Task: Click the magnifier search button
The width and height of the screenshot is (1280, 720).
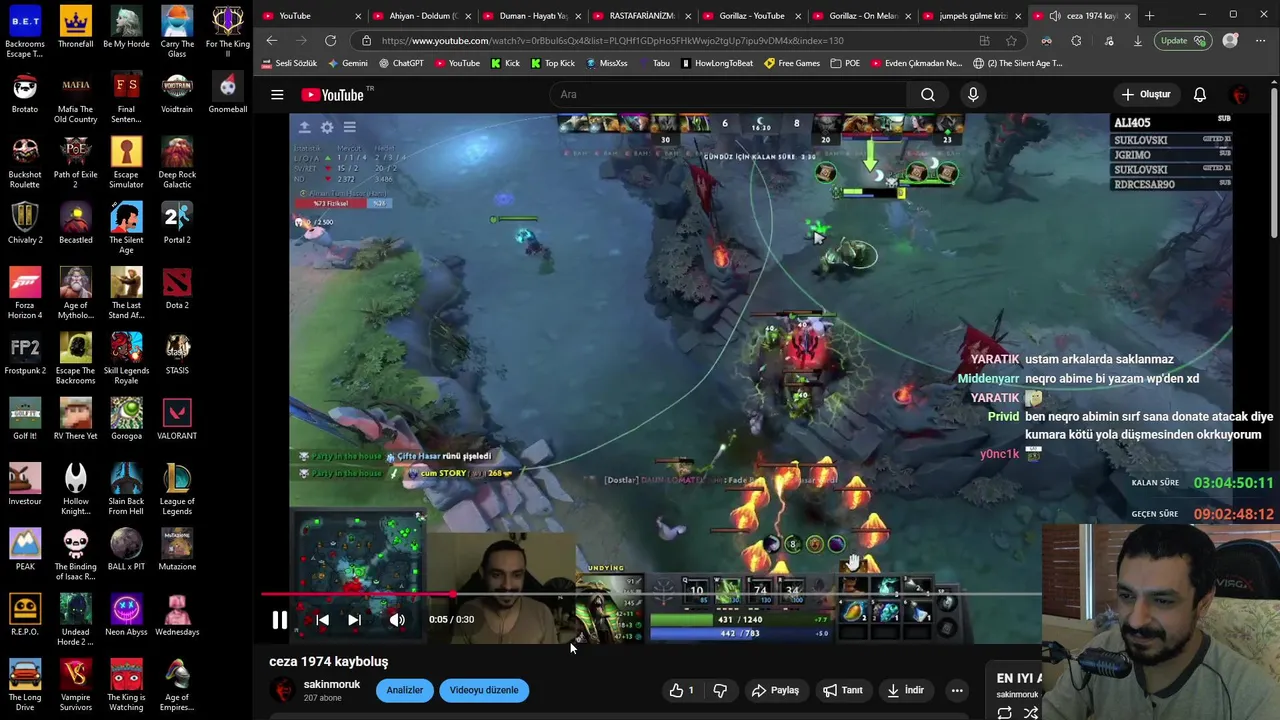Action: [928, 95]
